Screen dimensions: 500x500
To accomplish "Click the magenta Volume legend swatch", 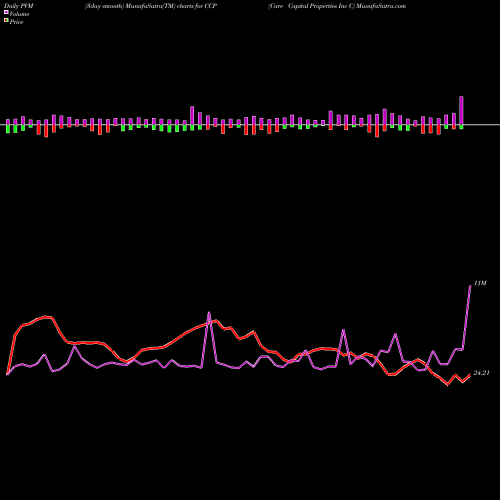I will pyautogui.click(x=6, y=13).
